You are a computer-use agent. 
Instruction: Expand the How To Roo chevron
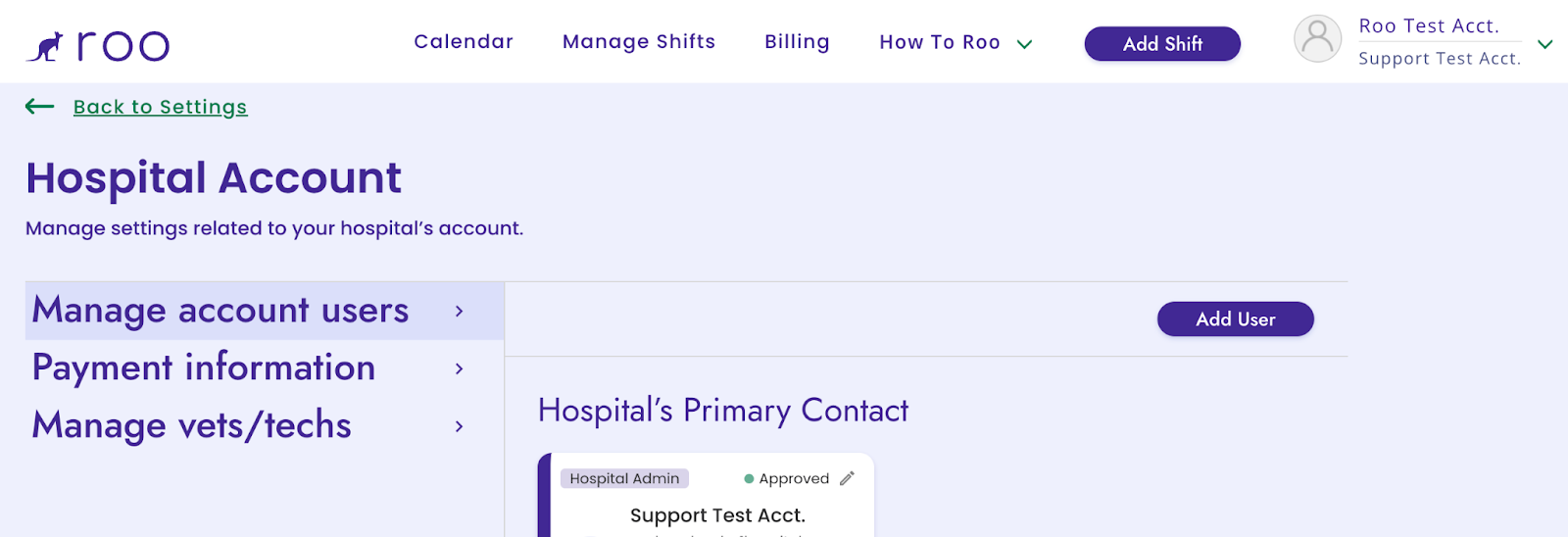point(1025,44)
